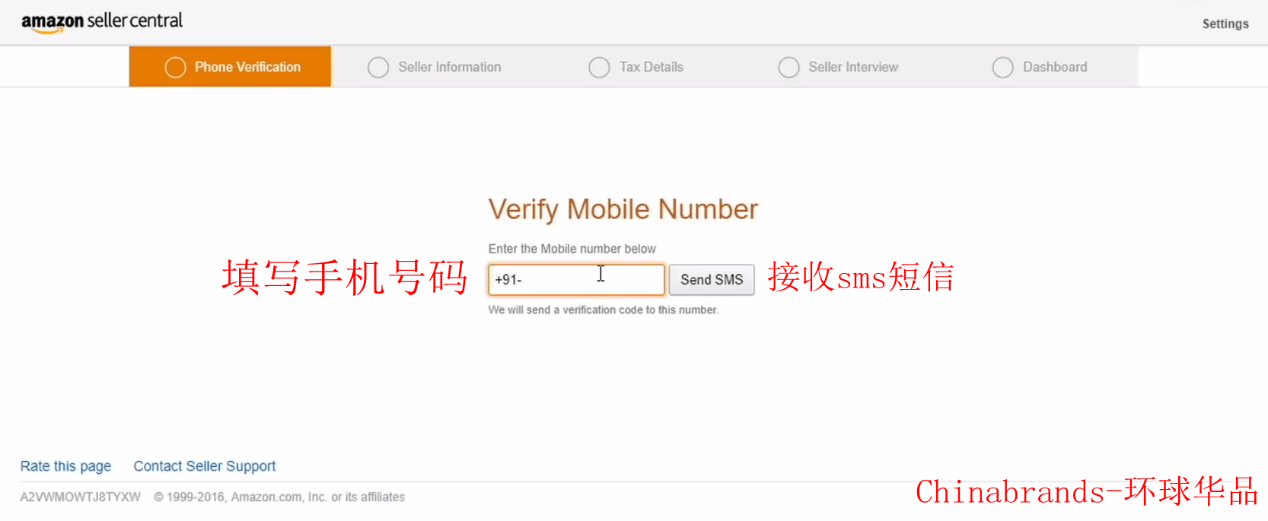Click the Amazon Seller Central logo

(x=102, y=22)
